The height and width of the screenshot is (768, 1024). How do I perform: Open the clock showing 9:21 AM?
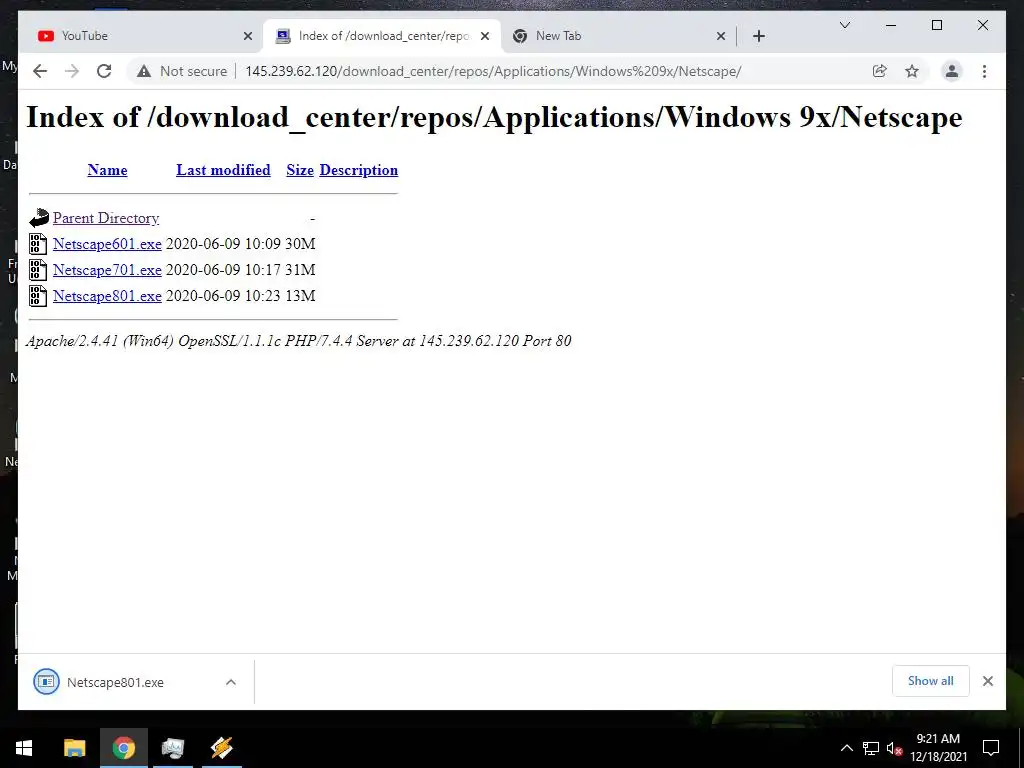938,748
